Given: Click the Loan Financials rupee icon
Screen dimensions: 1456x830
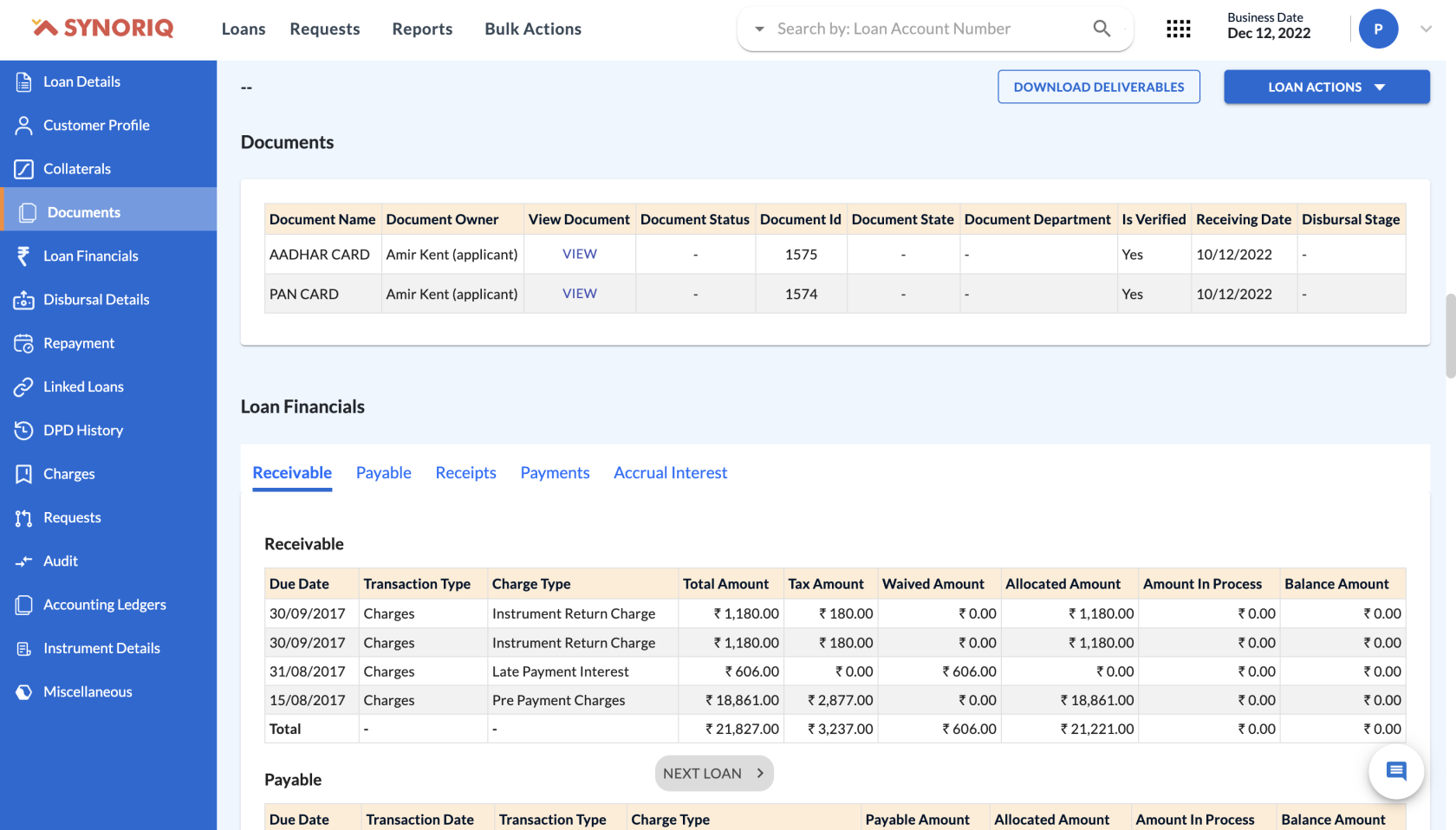Looking at the screenshot, I should 23,256.
